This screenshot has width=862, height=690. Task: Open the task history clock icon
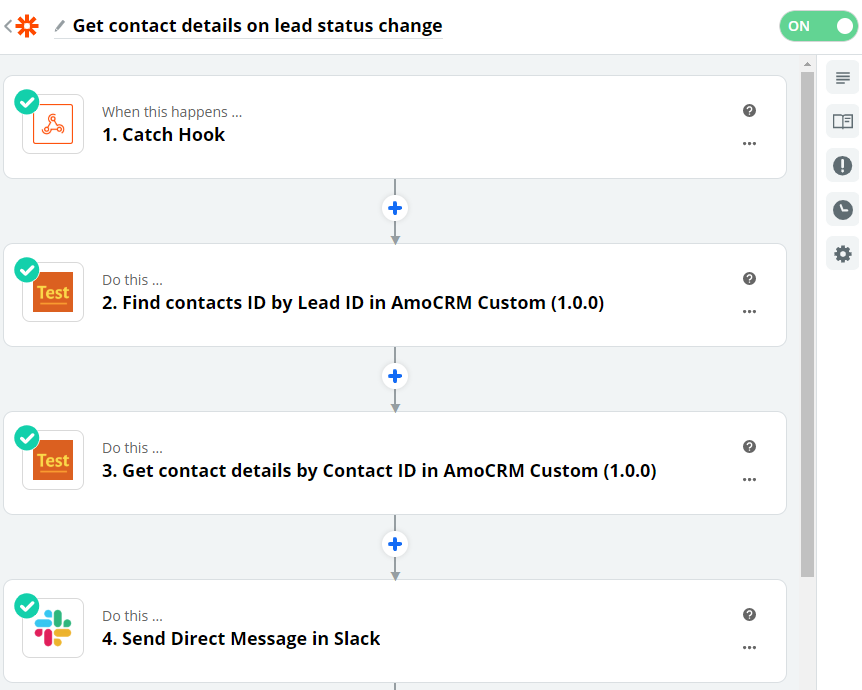coord(842,209)
